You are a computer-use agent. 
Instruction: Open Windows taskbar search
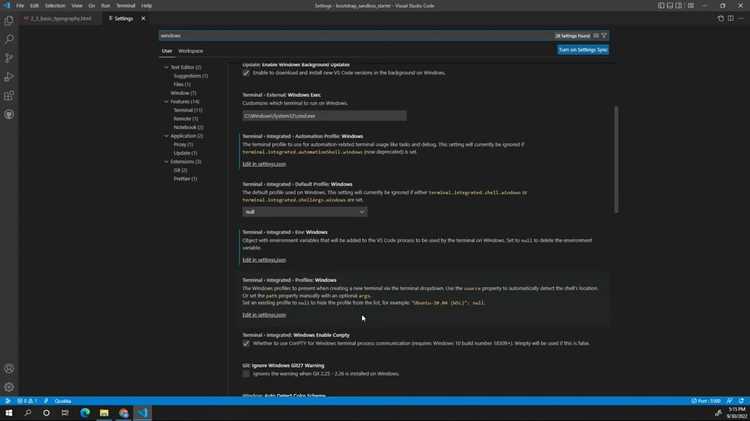[x=28, y=413]
